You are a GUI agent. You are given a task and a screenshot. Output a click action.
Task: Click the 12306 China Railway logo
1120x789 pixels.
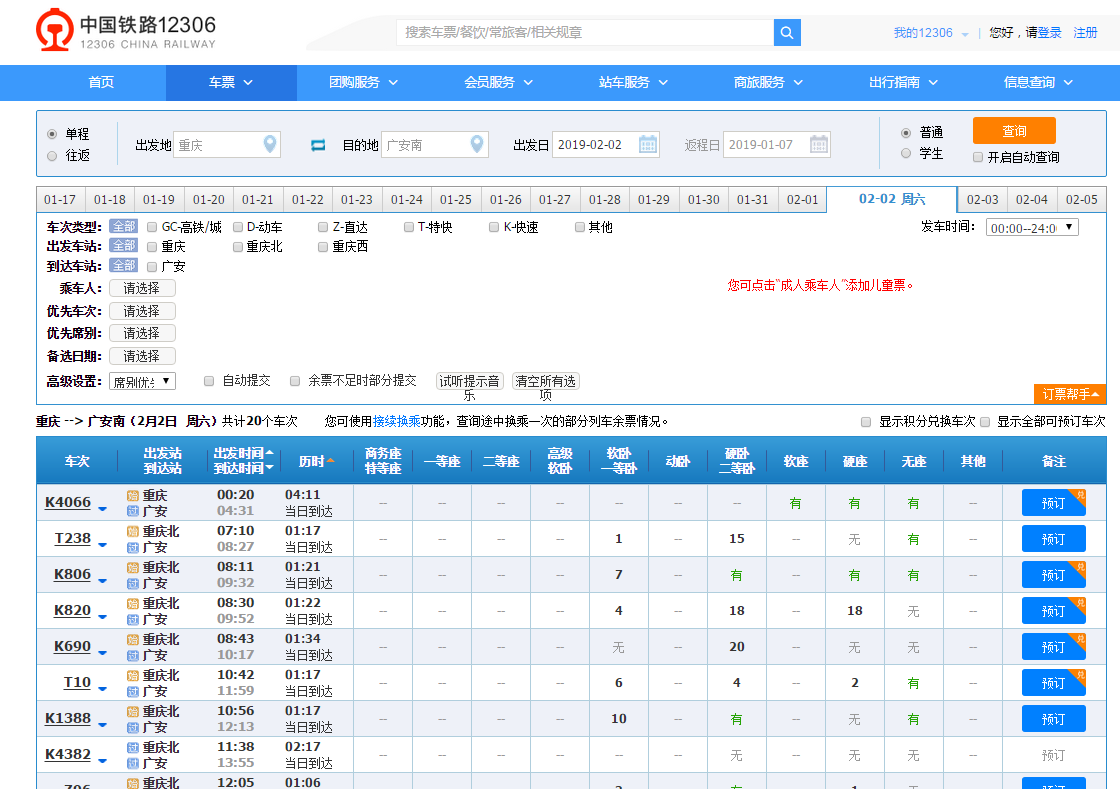pos(126,31)
